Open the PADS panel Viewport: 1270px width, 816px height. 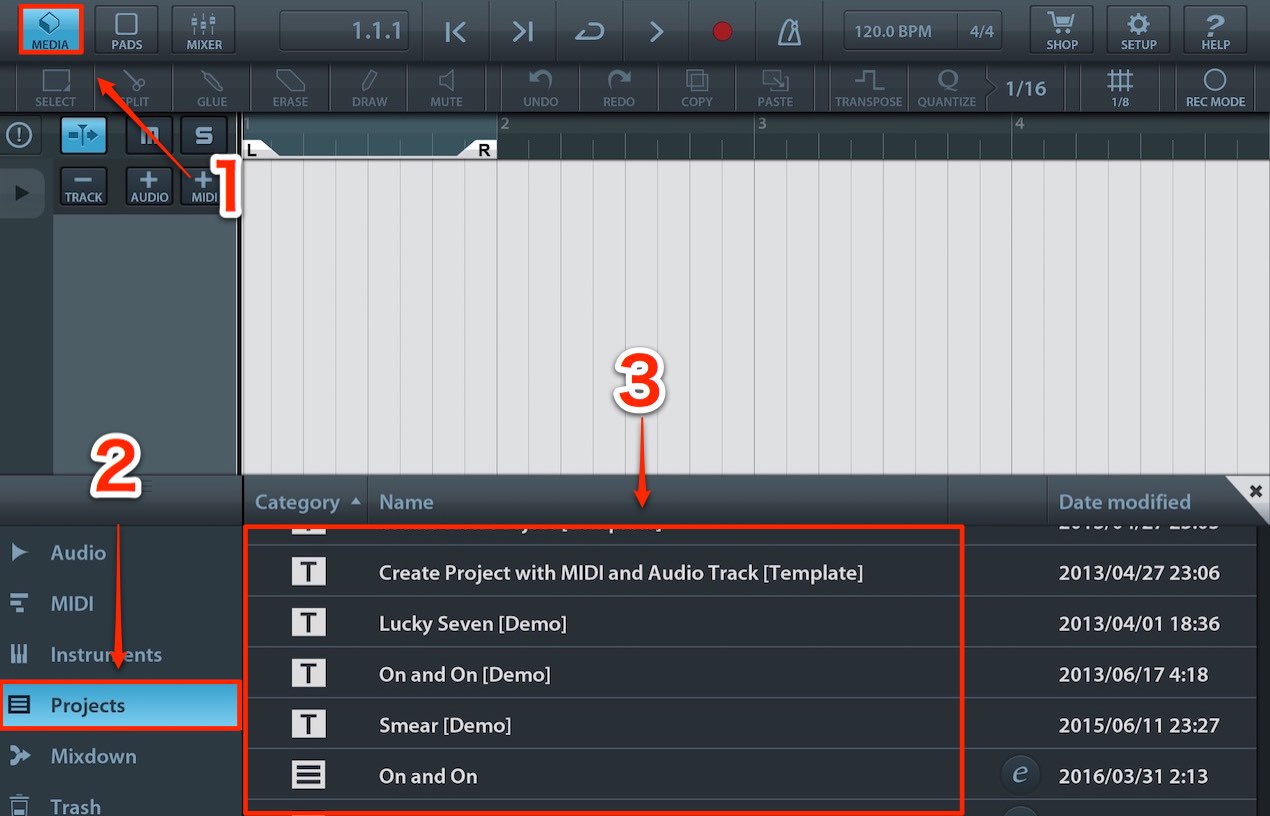pos(126,29)
